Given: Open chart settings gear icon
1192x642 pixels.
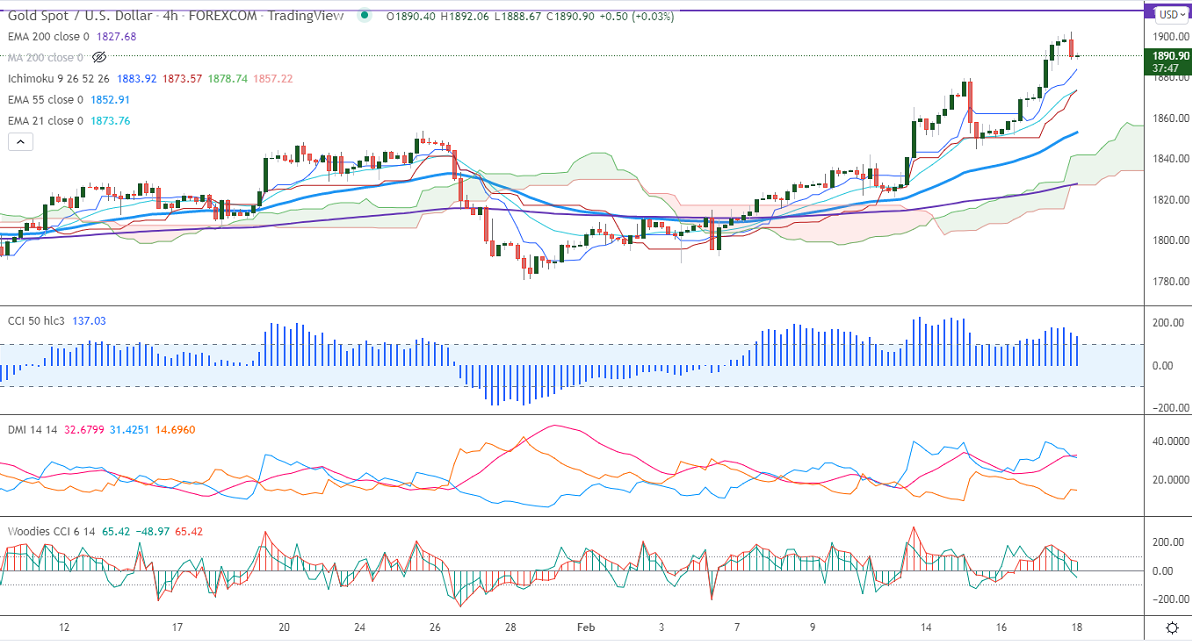Looking at the screenshot, I should (x=1172, y=628).
